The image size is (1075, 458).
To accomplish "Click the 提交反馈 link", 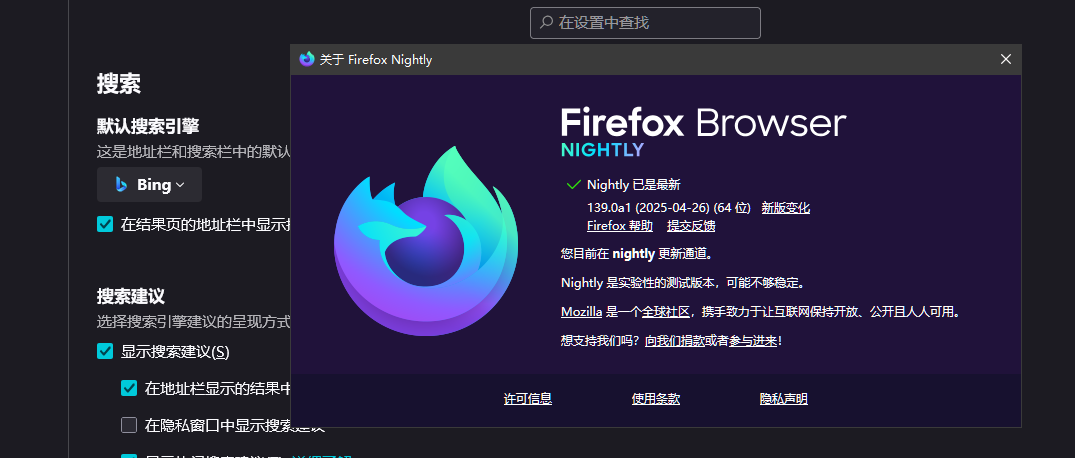I will pos(691,226).
